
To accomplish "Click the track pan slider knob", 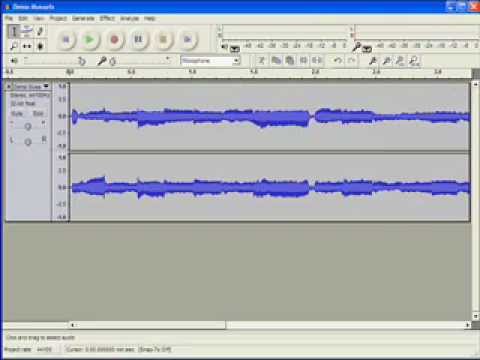I will [28, 142].
